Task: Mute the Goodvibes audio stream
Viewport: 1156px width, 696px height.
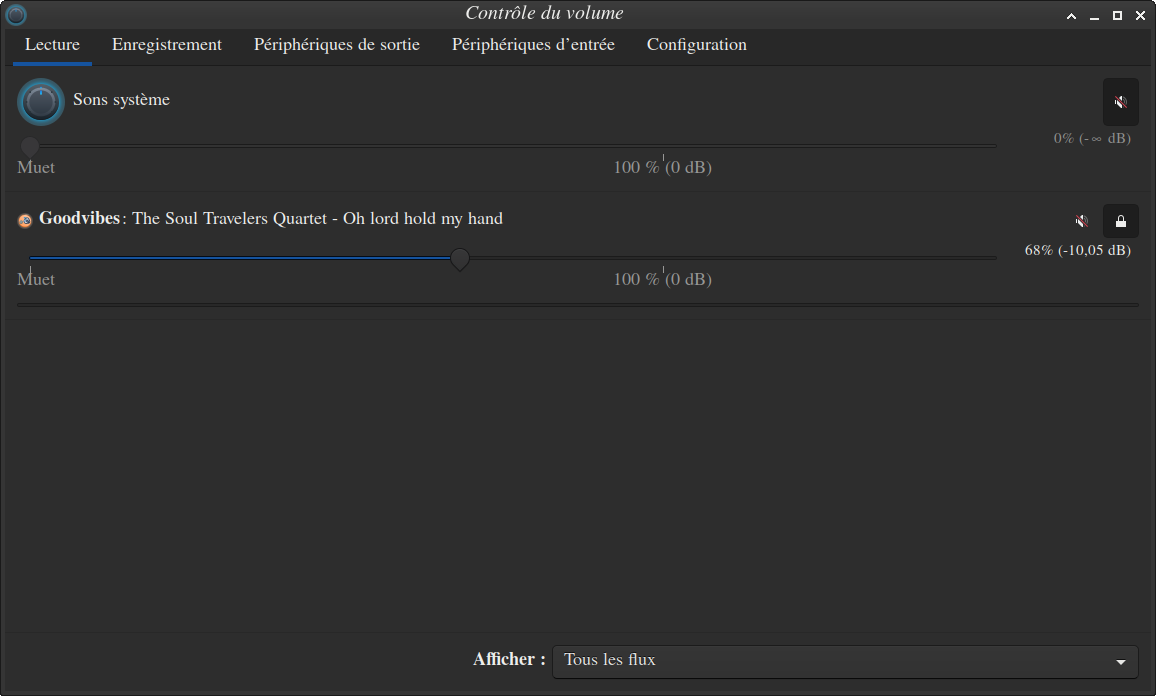Action: (x=1081, y=221)
